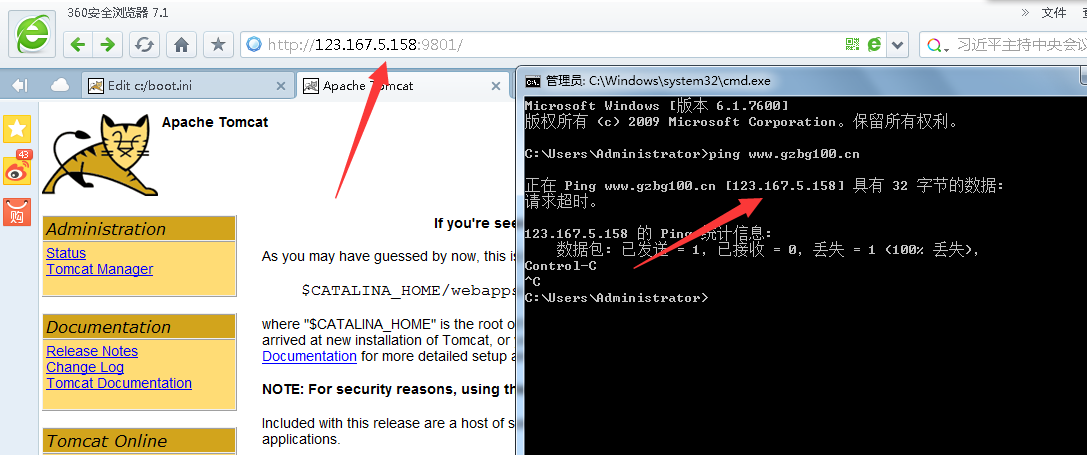Open the 文件 menu
1087x455 pixels.
1054,12
